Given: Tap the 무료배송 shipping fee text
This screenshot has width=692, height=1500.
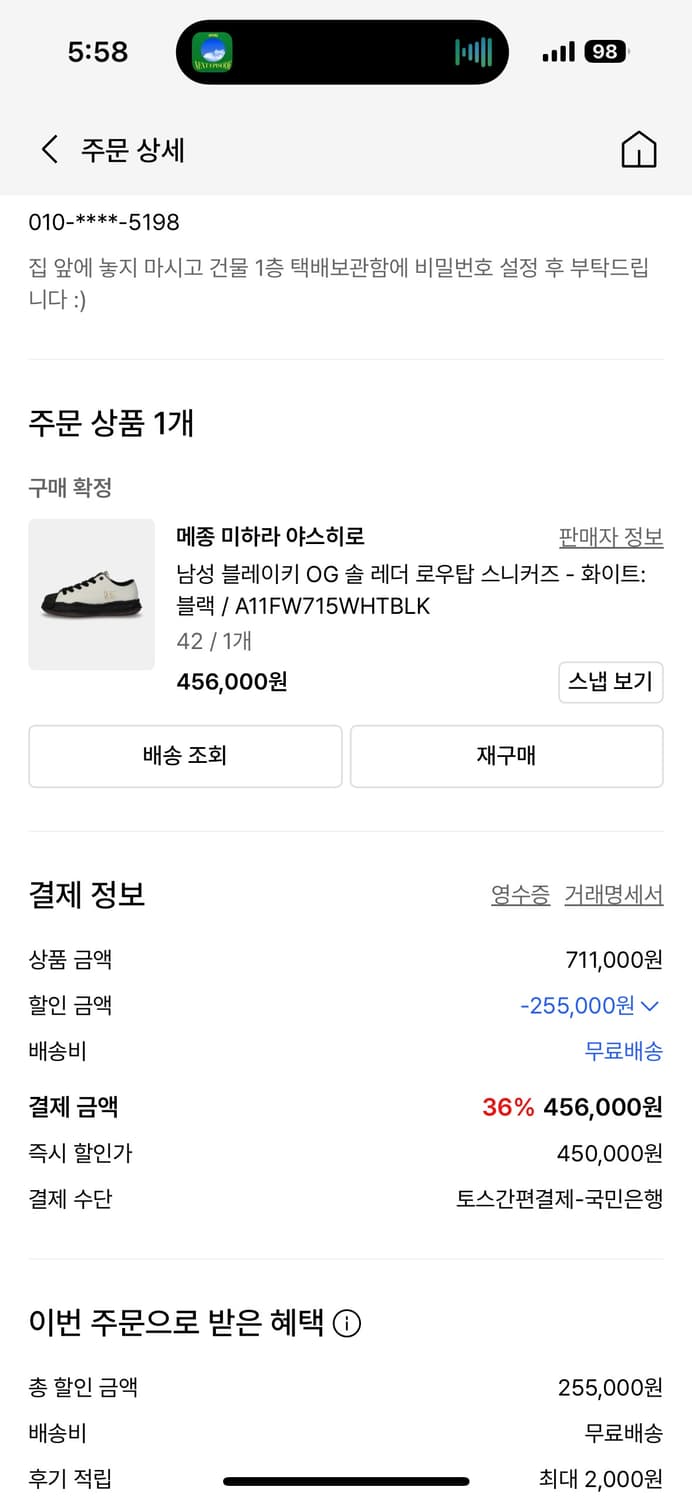Looking at the screenshot, I should pyautogui.click(x=623, y=1051).
